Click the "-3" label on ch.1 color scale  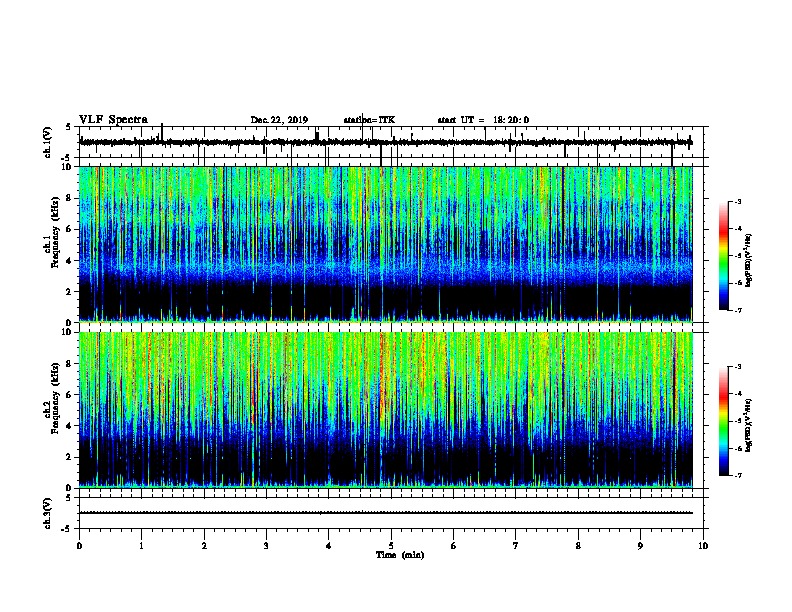[737, 201]
